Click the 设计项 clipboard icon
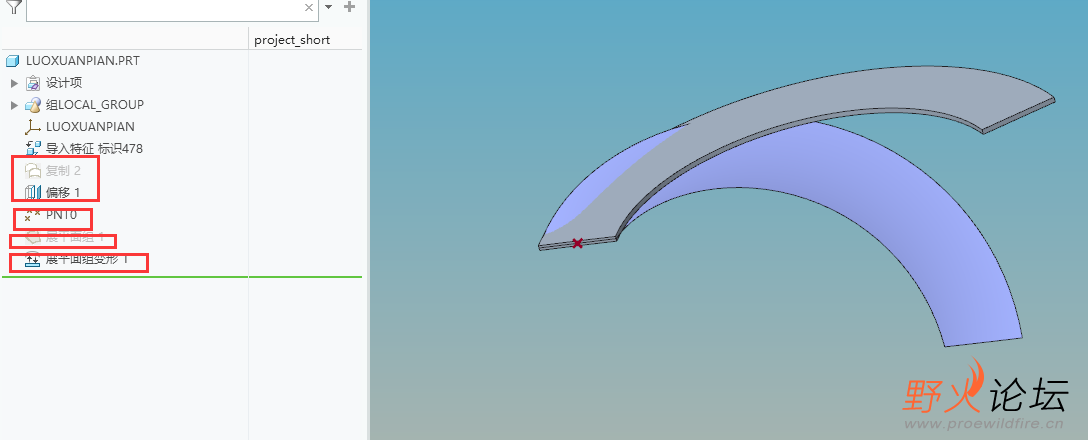1088x440 pixels. [x=33, y=83]
